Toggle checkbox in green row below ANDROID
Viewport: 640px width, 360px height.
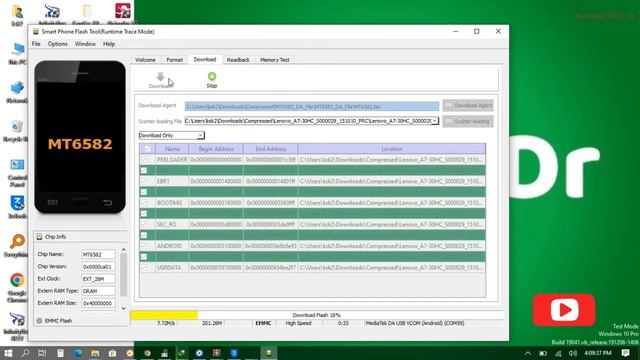144,257
